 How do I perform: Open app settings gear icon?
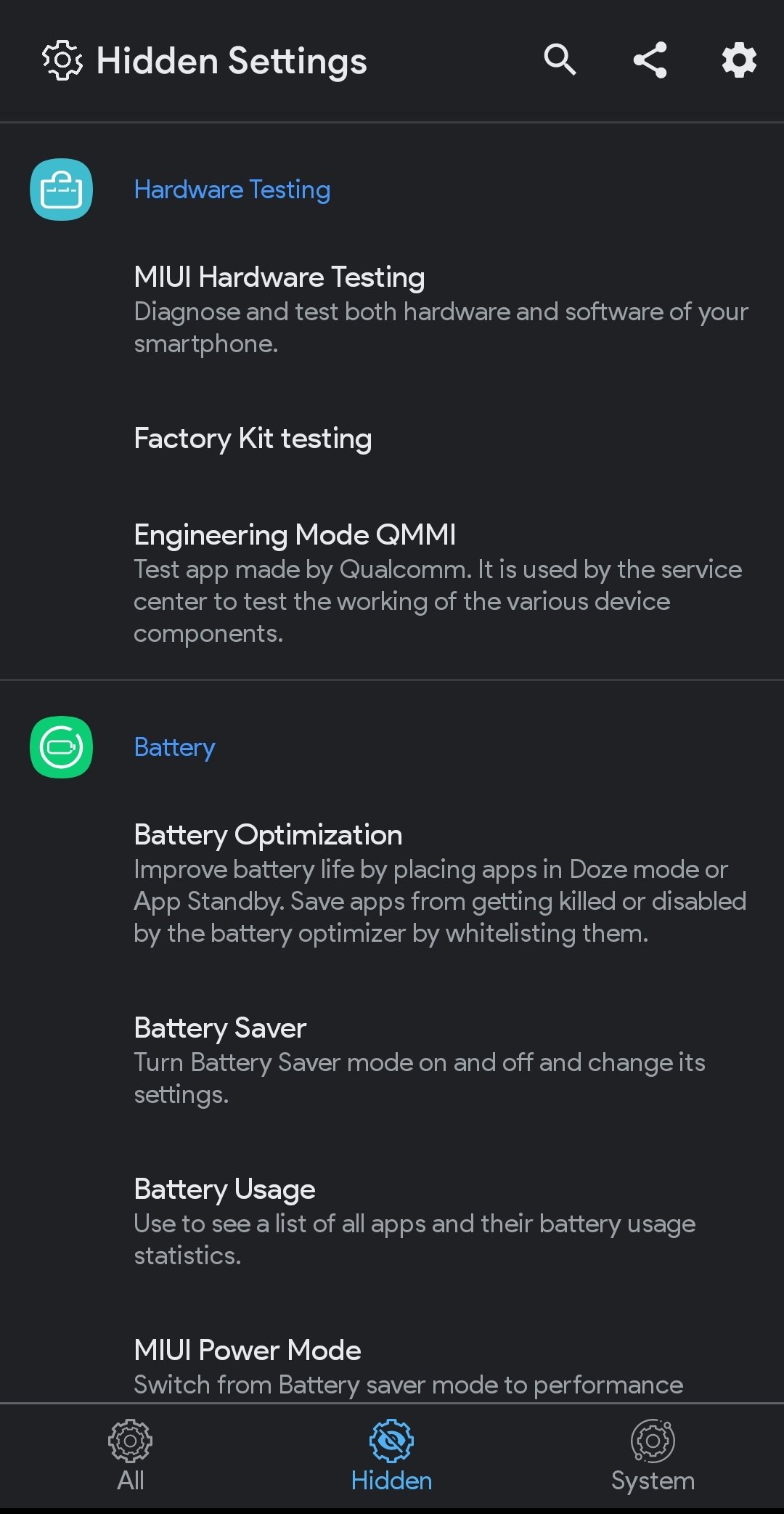[x=739, y=60]
